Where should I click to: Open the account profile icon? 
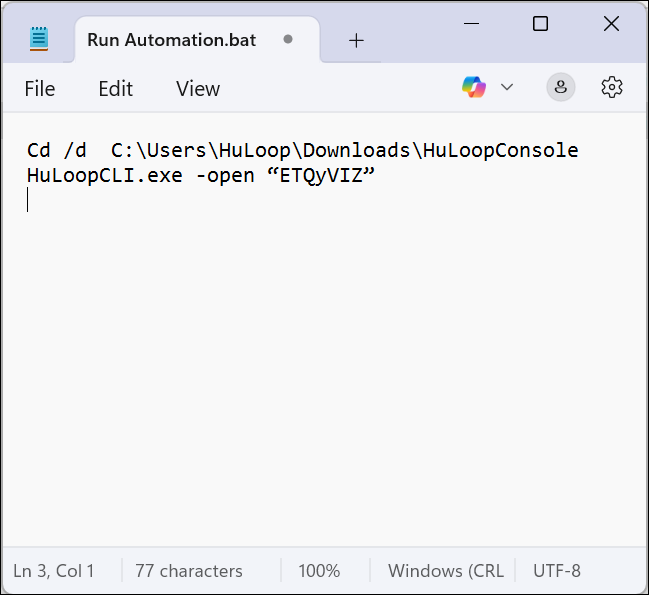tap(561, 87)
